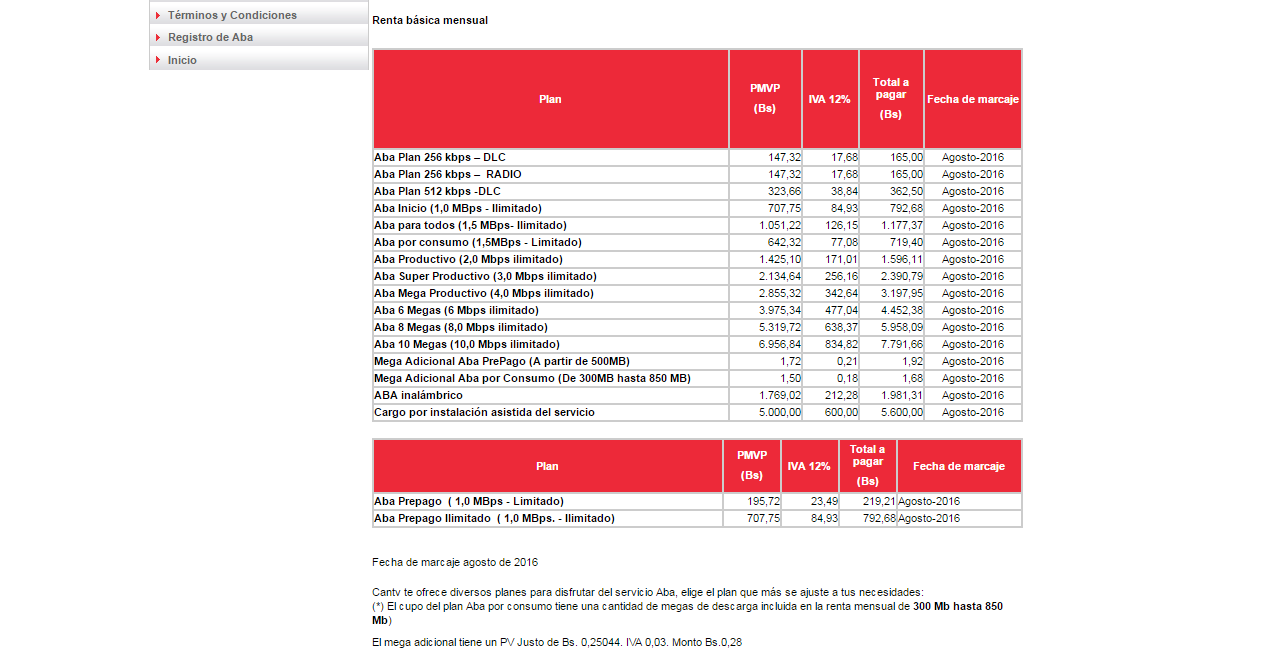
Task: Click the Plan header in first table
Action: pos(550,99)
